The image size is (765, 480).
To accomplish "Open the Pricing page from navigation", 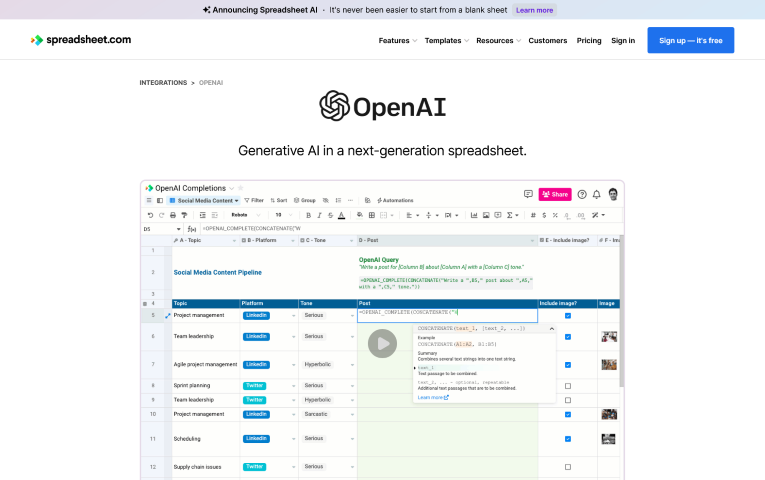I will pyautogui.click(x=589, y=41).
